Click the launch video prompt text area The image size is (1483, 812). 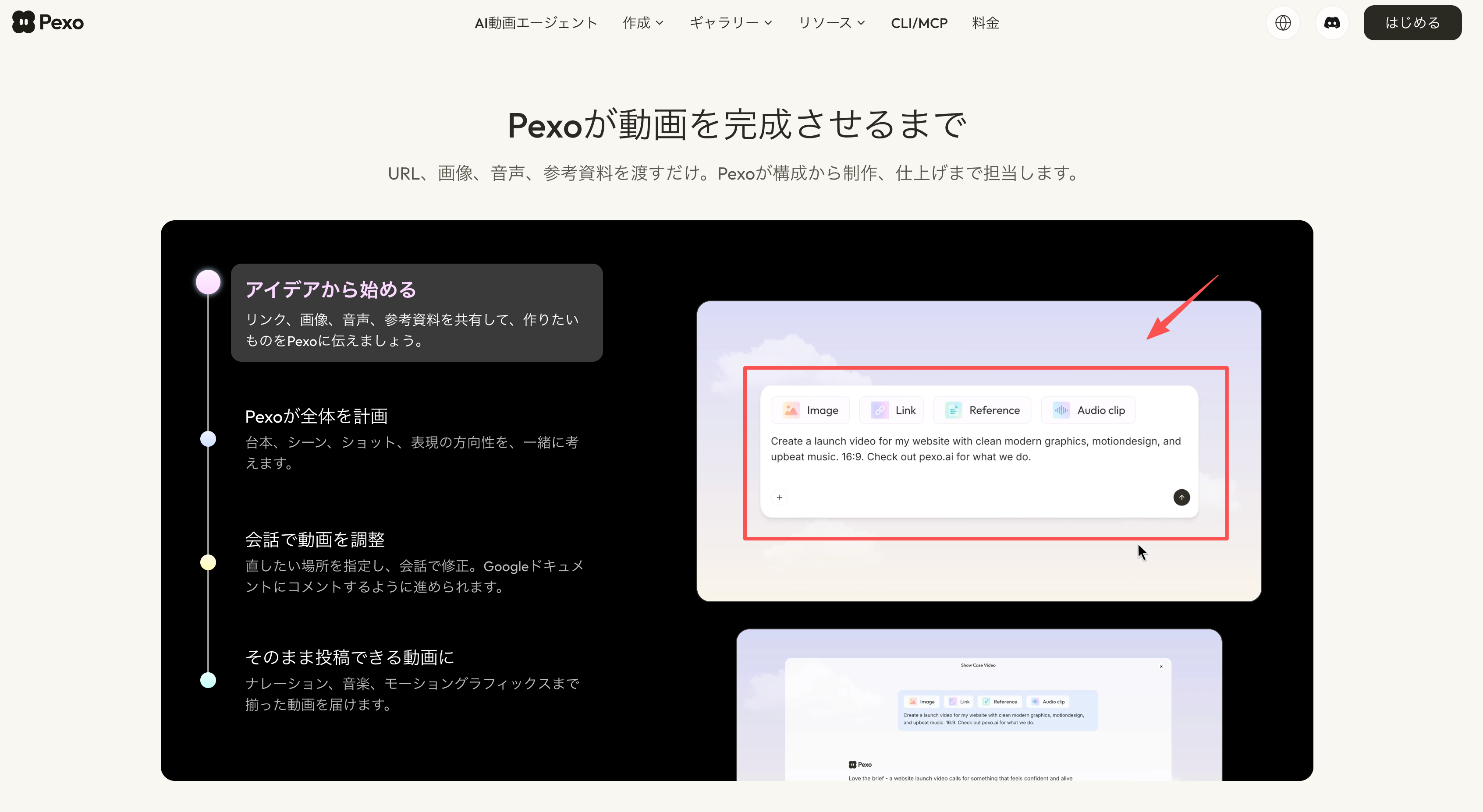coord(975,449)
